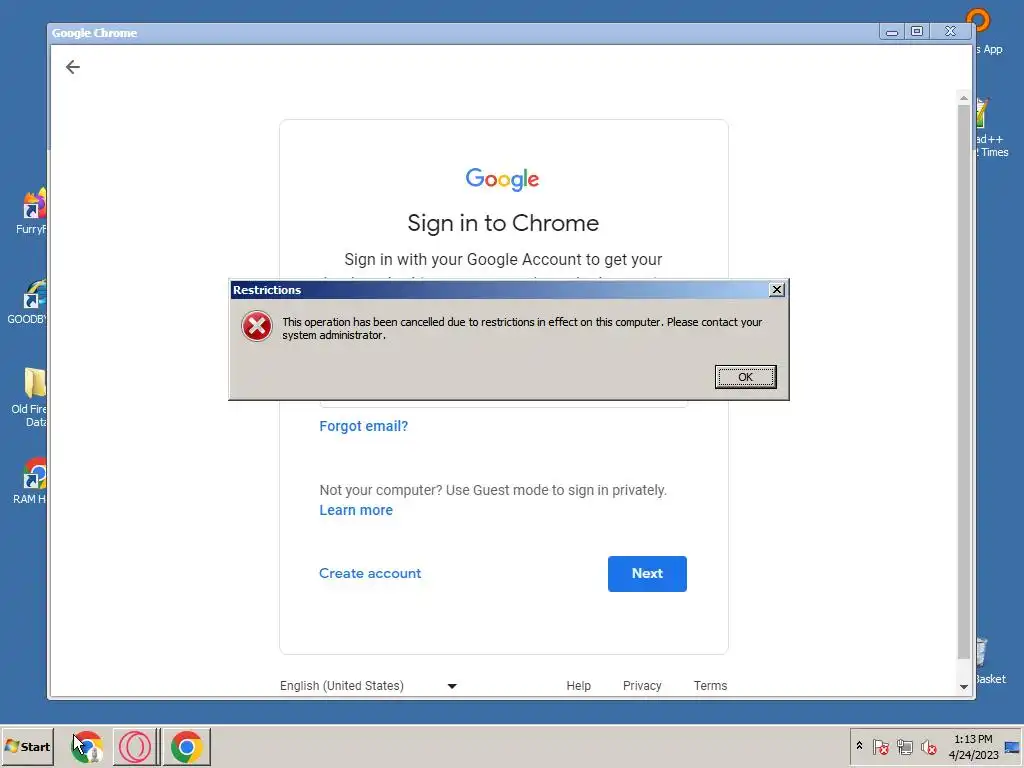The height and width of the screenshot is (768, 1024).
Task: Open the Learn more link about Guest mode
Action: pos(356,510)
